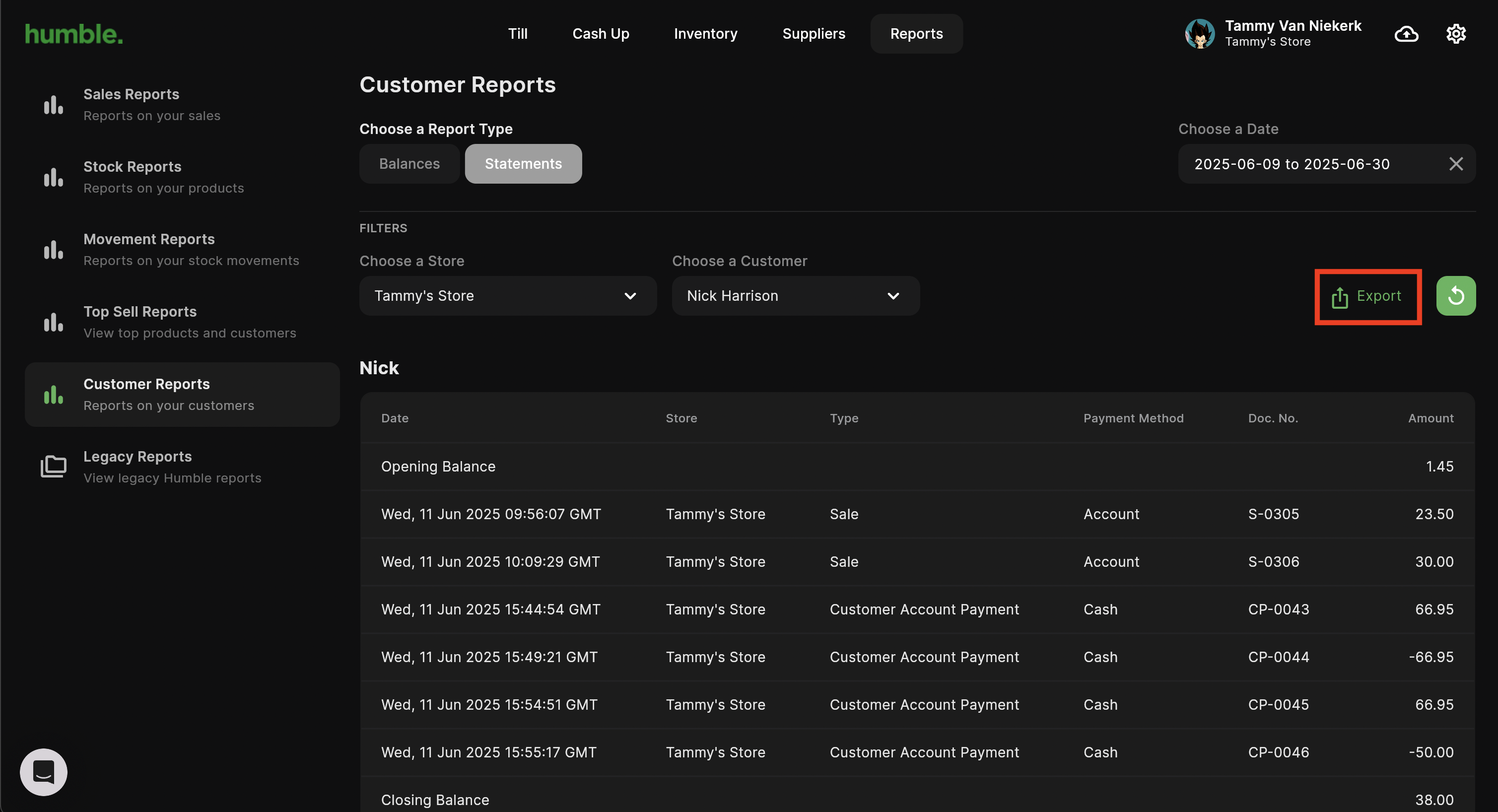Click document number S-0305
1498x812 pixels.
[x=1274, y=514]
